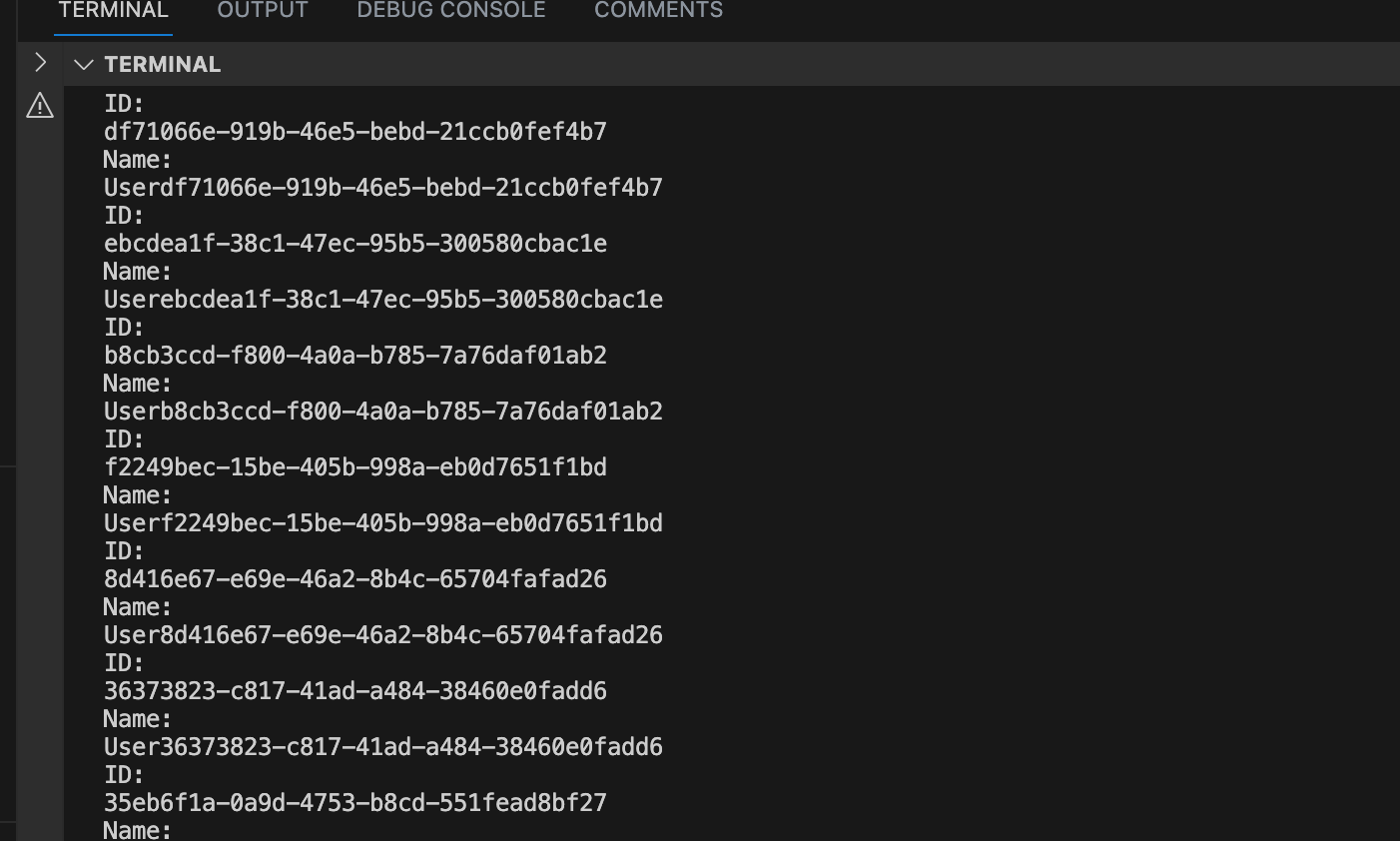This screenshot has height=841, width=1400.
Task: Click the warning triangle icon in the sidebar
Action: (x=39, y=104)
